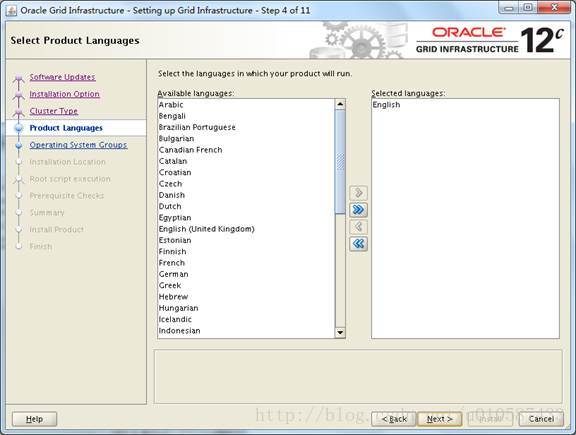Select Canadian French in the list

point(246,150)
